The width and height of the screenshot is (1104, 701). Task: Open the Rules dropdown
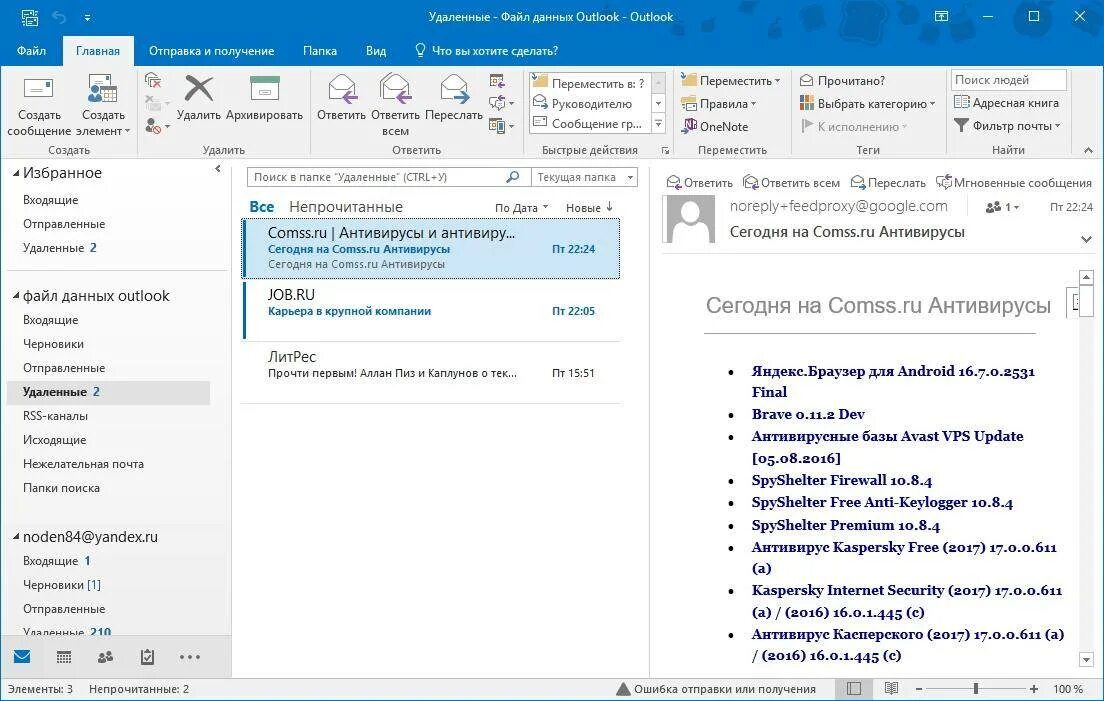718,103
